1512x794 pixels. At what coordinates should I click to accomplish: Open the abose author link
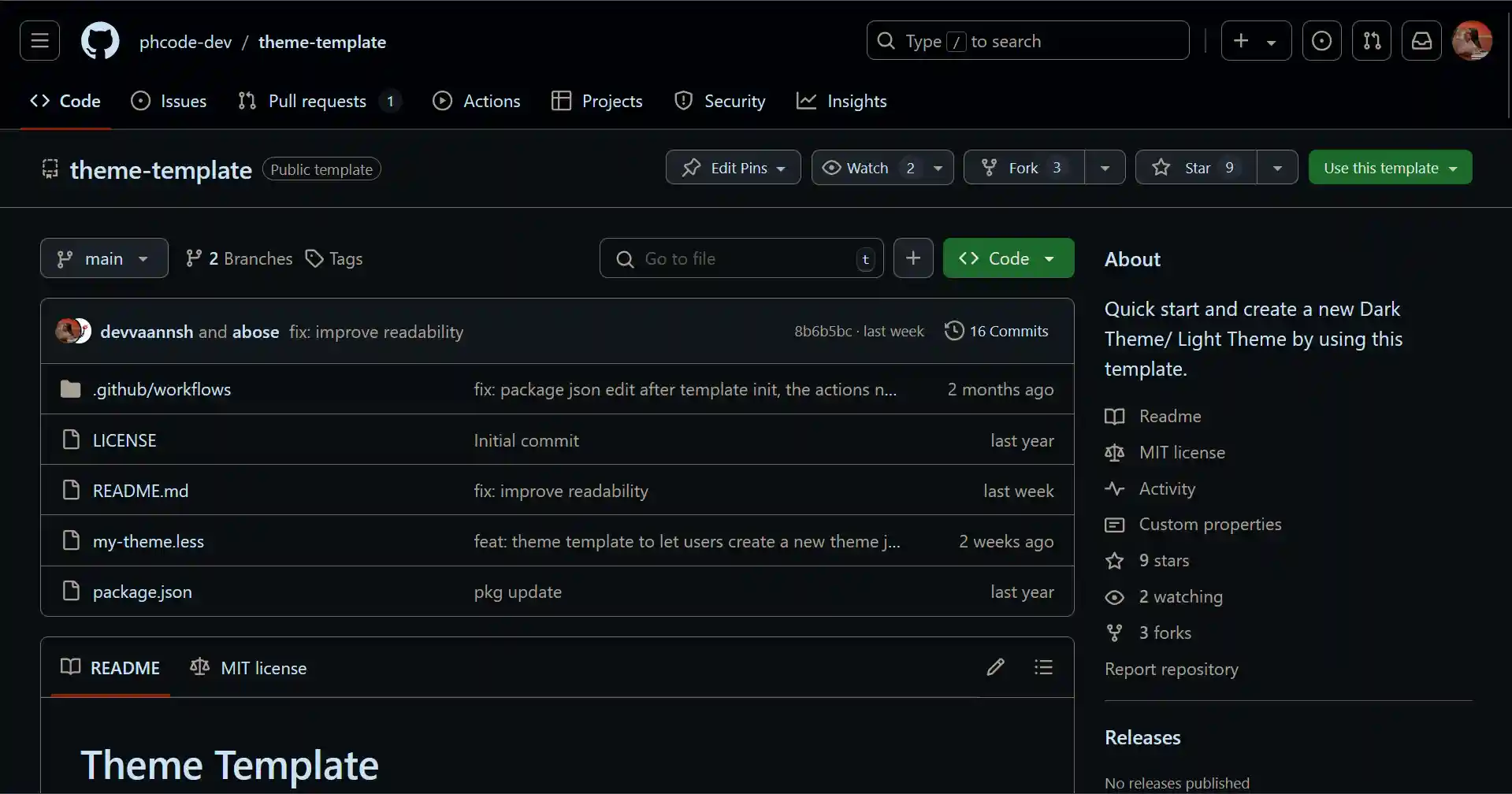coord(255,332)
